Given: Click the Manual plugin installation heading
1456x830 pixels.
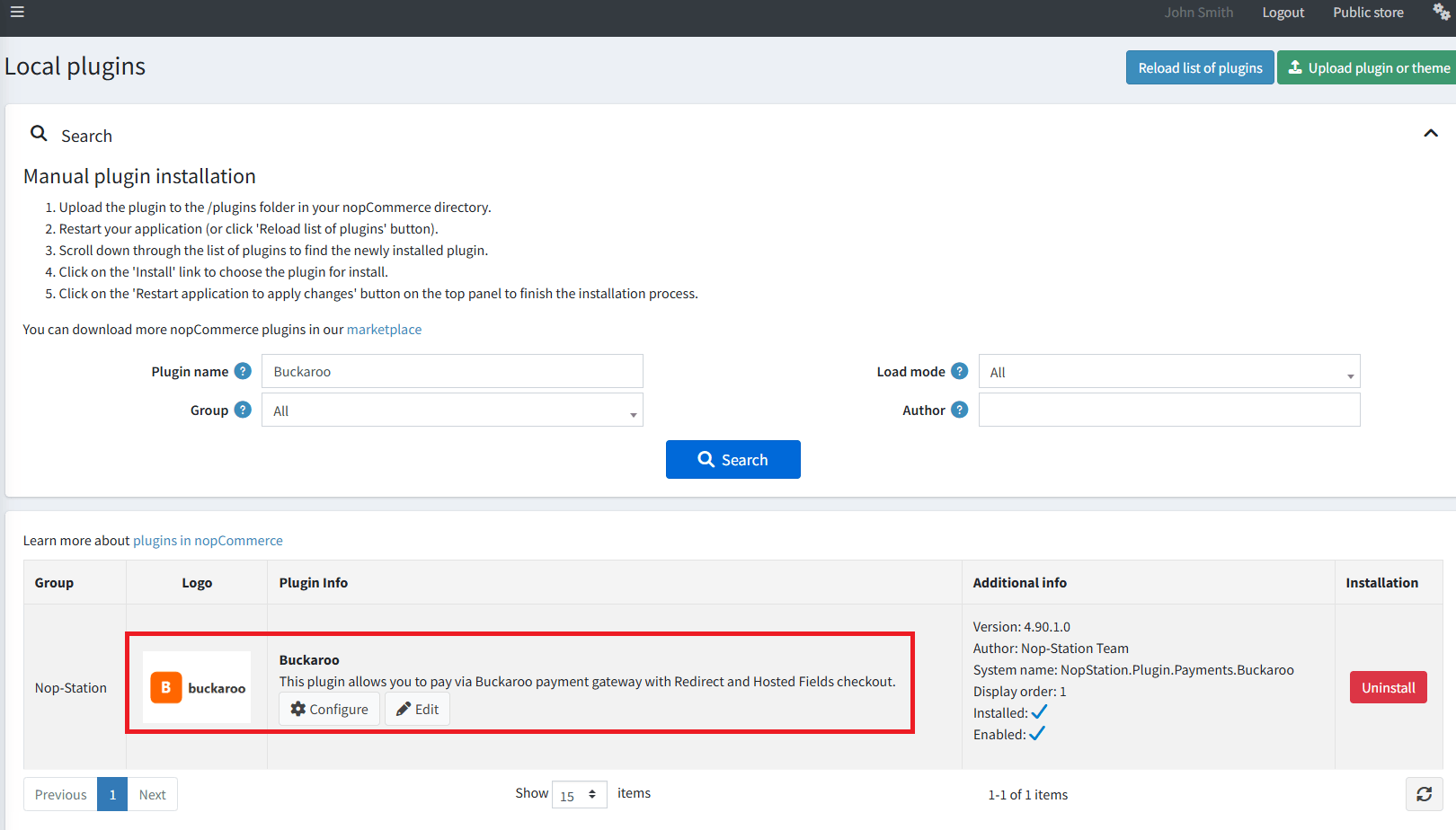Looking at the screenshot, I should point(139,176).
